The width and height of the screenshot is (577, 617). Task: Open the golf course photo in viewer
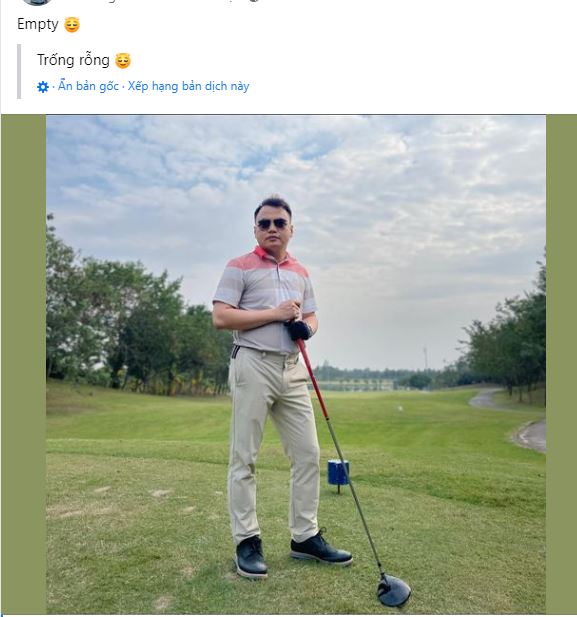pos(296,364)
